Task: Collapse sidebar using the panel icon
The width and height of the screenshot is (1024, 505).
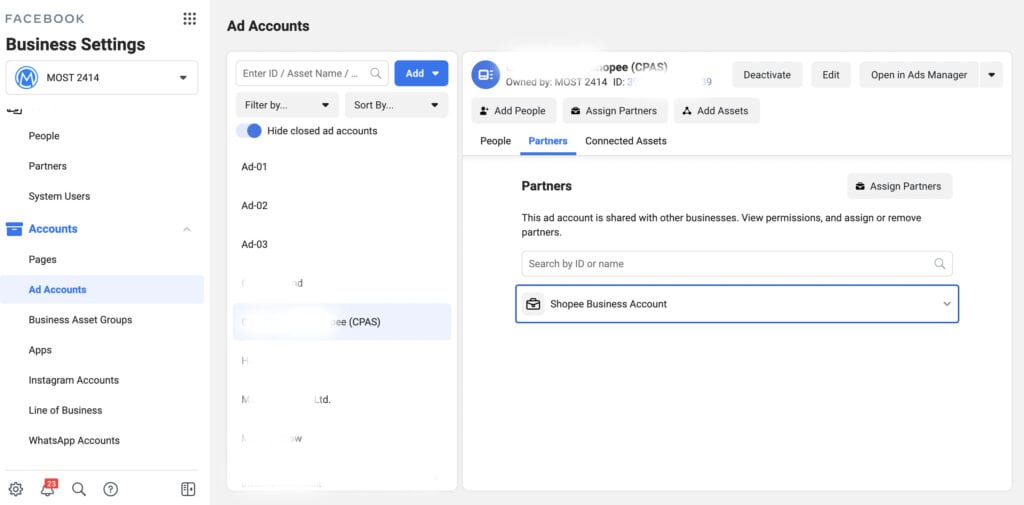Action: pyautogui.click(x=188, y=489)
